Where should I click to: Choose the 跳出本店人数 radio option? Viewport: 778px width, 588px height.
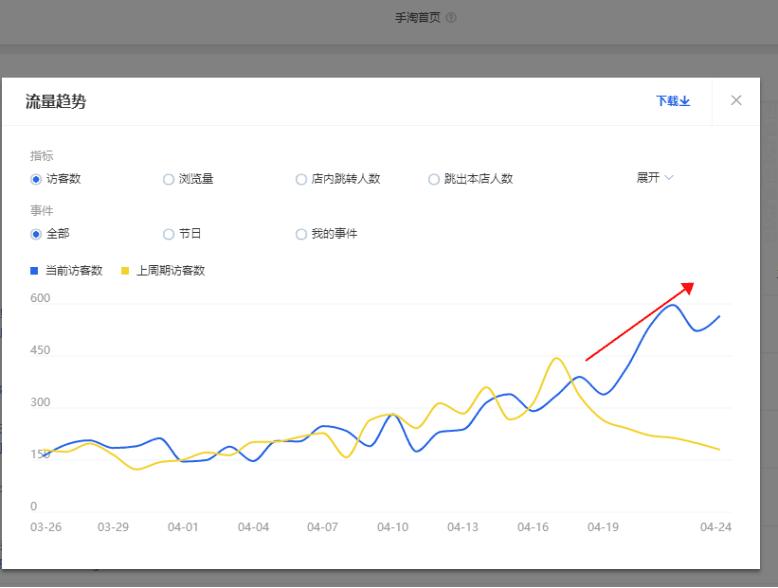tap(434, 179)
